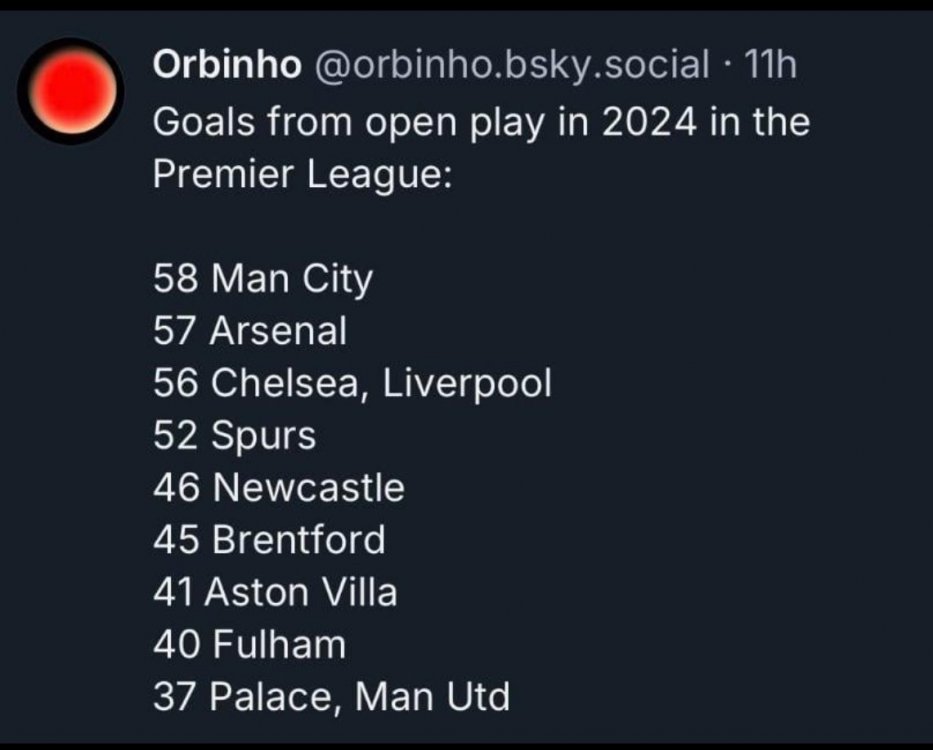The width and height of the screenshot is (933, 750).
Task: Click the "Goals from open play" text line
Action: pyautogui.click(x=480, y=122)
